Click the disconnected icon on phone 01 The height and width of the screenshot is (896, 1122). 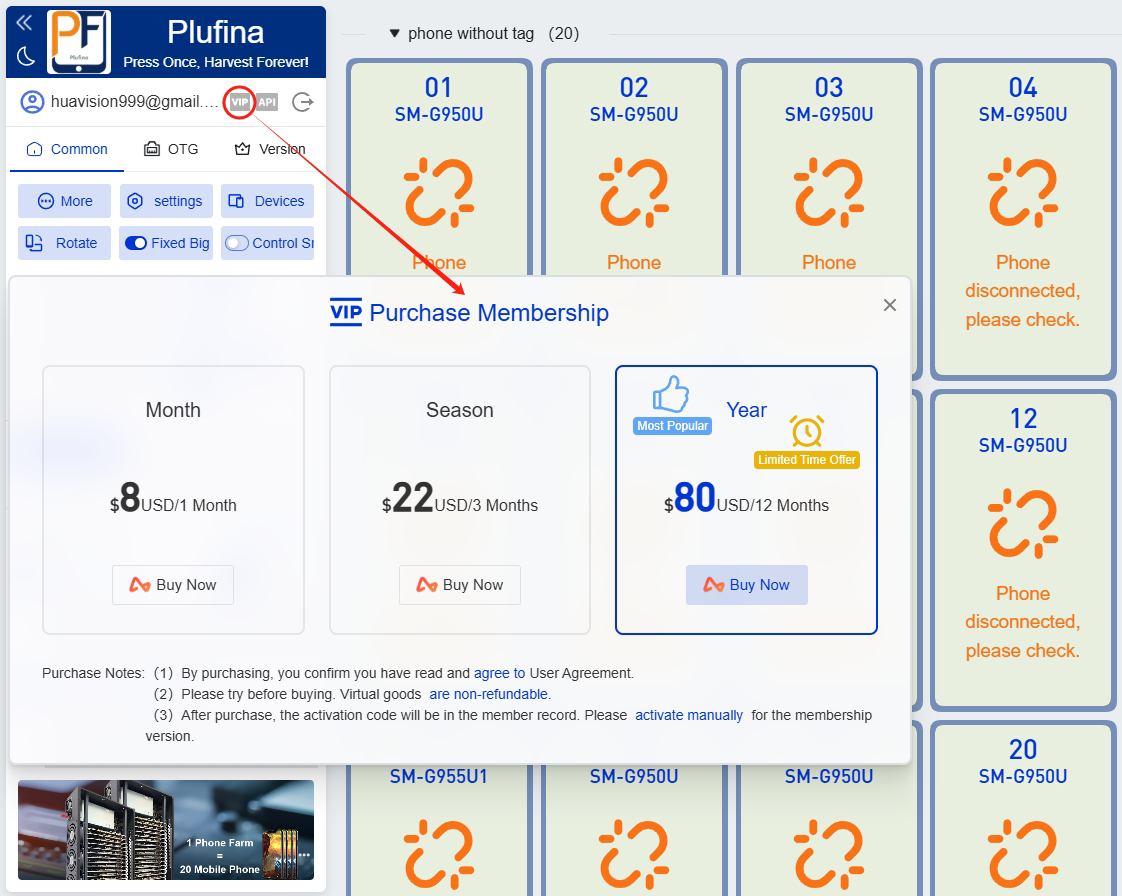pyautogui.click(x=439, y=193)
